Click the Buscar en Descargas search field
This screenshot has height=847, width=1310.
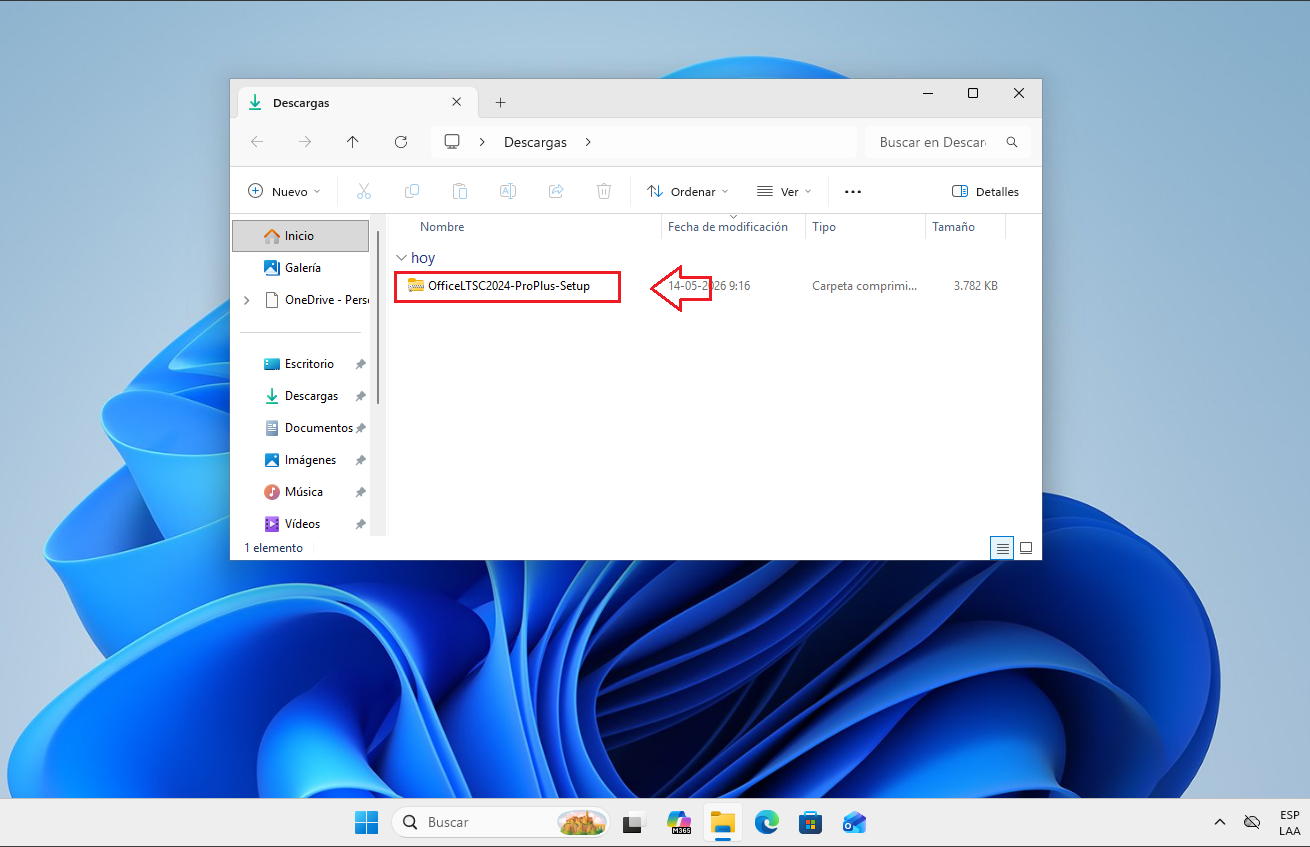(x=947, y=142)
